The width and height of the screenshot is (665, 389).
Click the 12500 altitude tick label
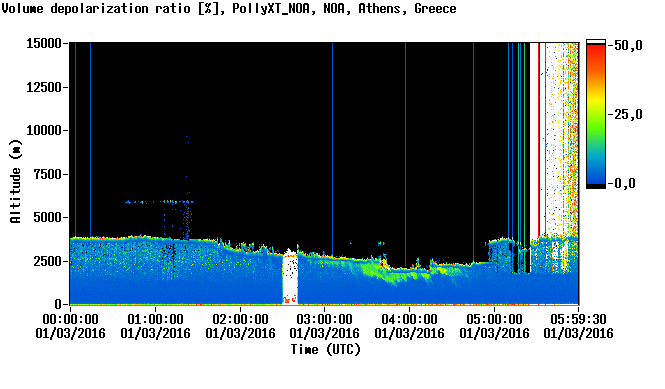[44, 87]
